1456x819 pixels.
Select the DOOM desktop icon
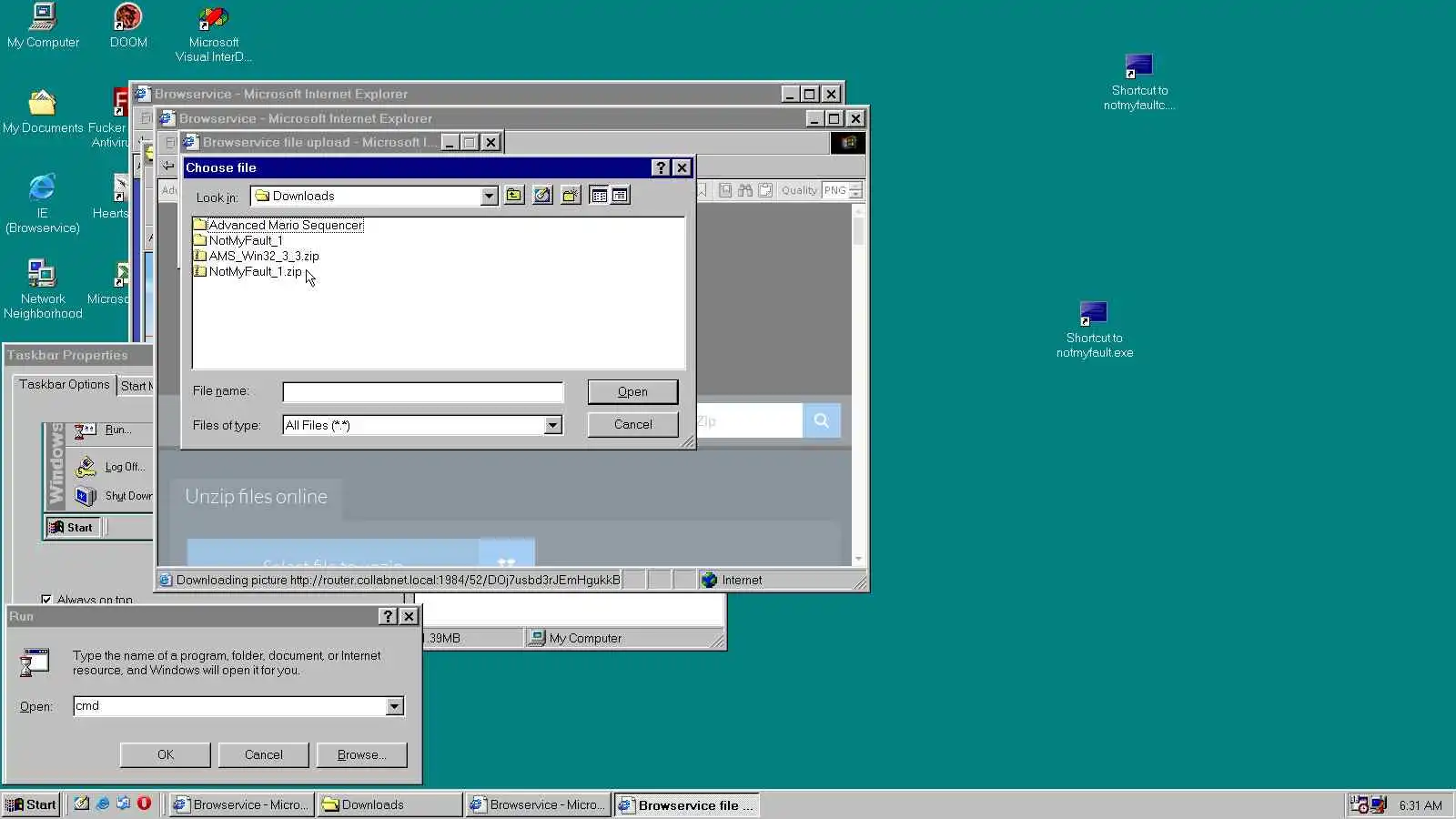(x=128, y=25)
